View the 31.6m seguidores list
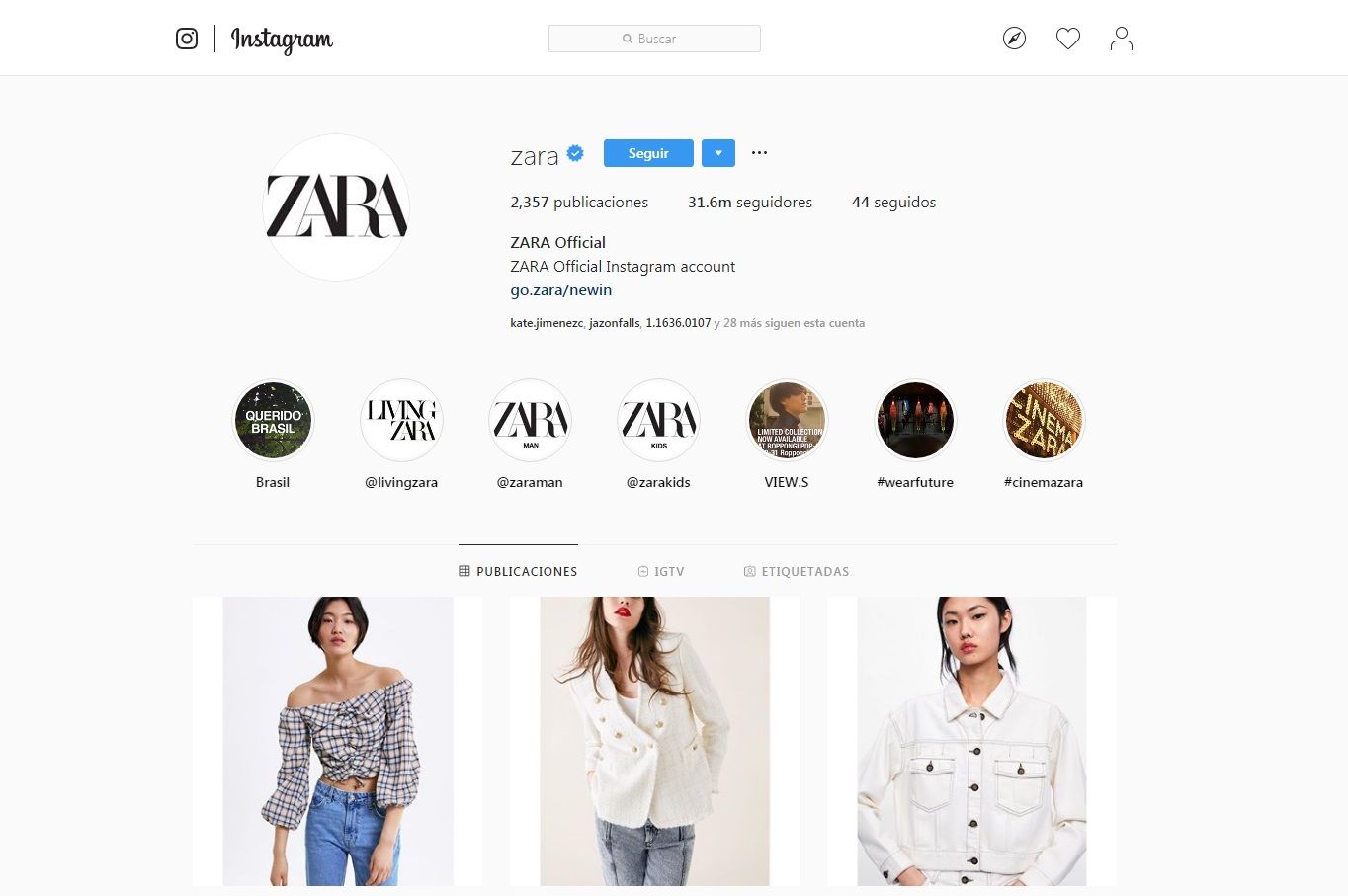The image size is (1348, 896). pos(750,202)
